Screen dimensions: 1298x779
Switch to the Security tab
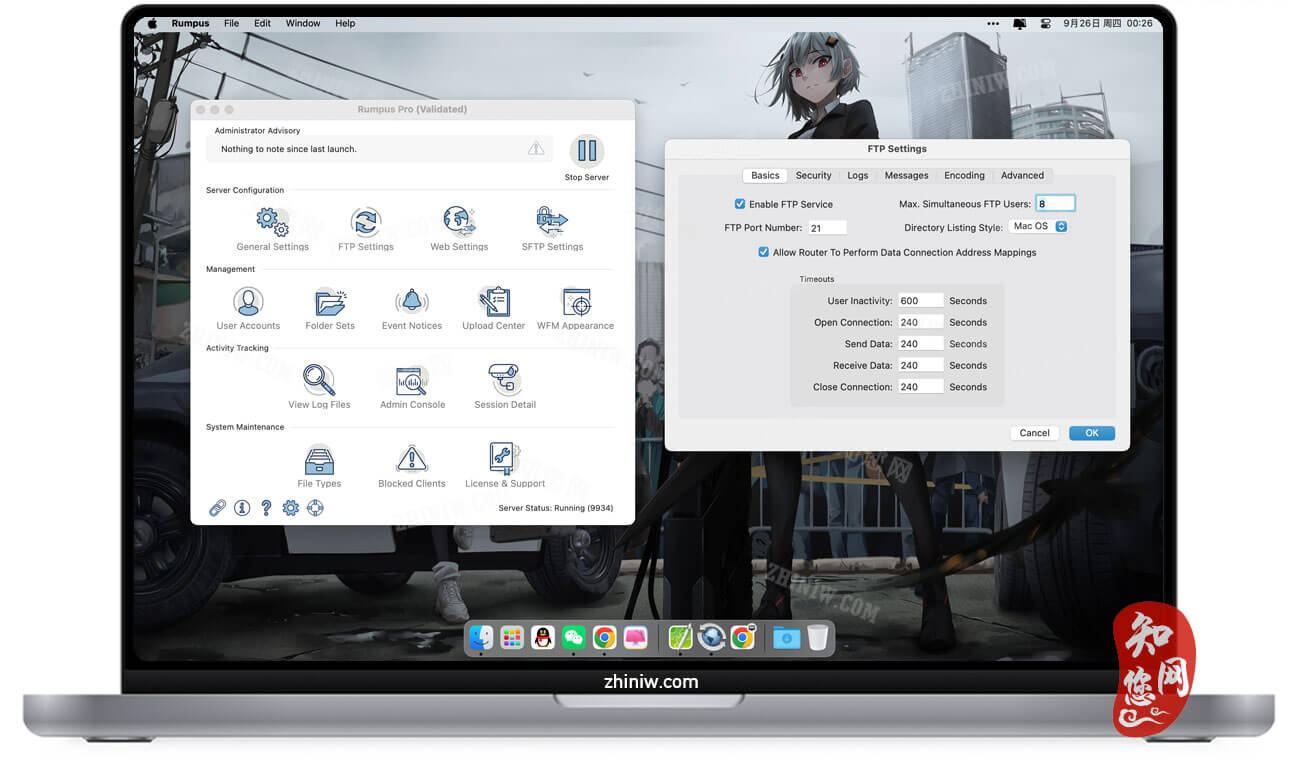813,175
